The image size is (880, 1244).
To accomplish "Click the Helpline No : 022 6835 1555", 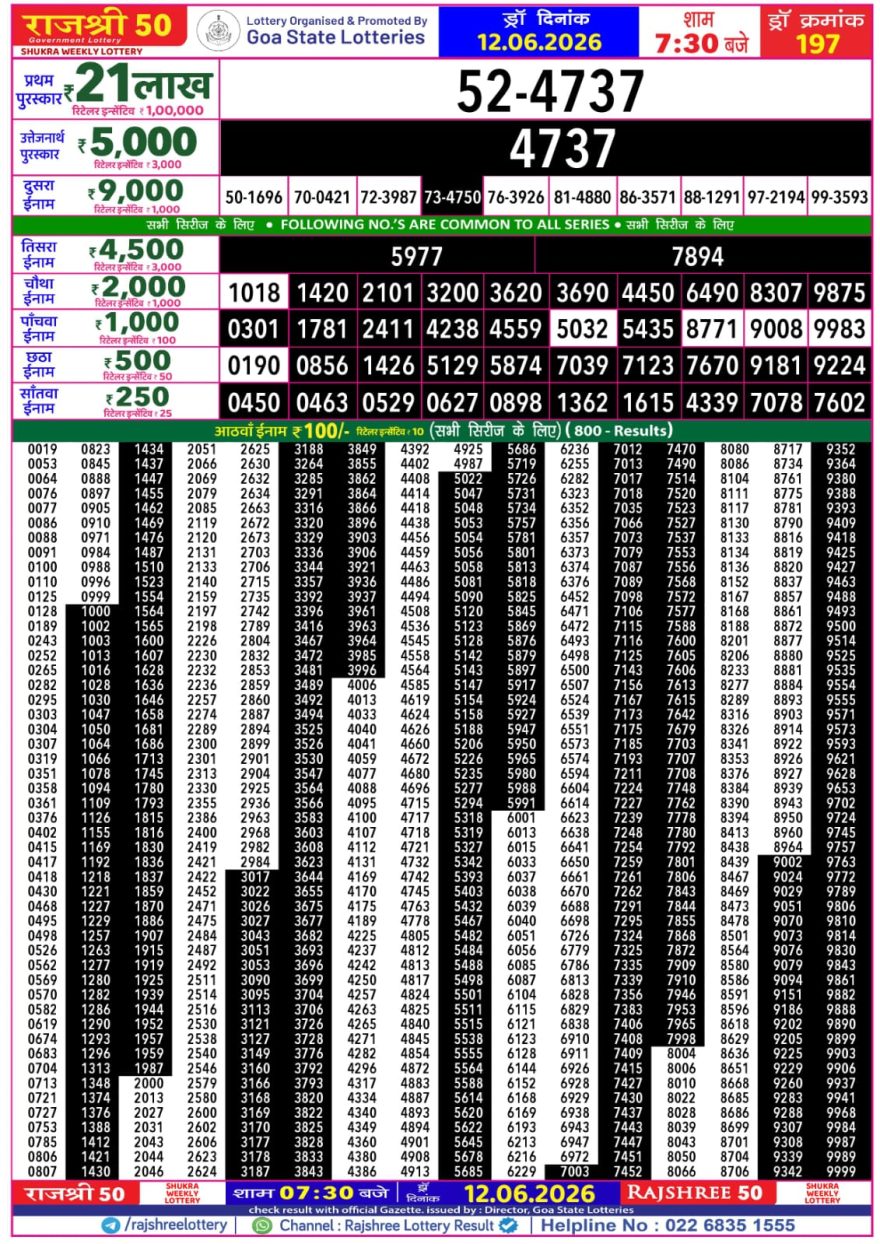I will click(669, 1225).
